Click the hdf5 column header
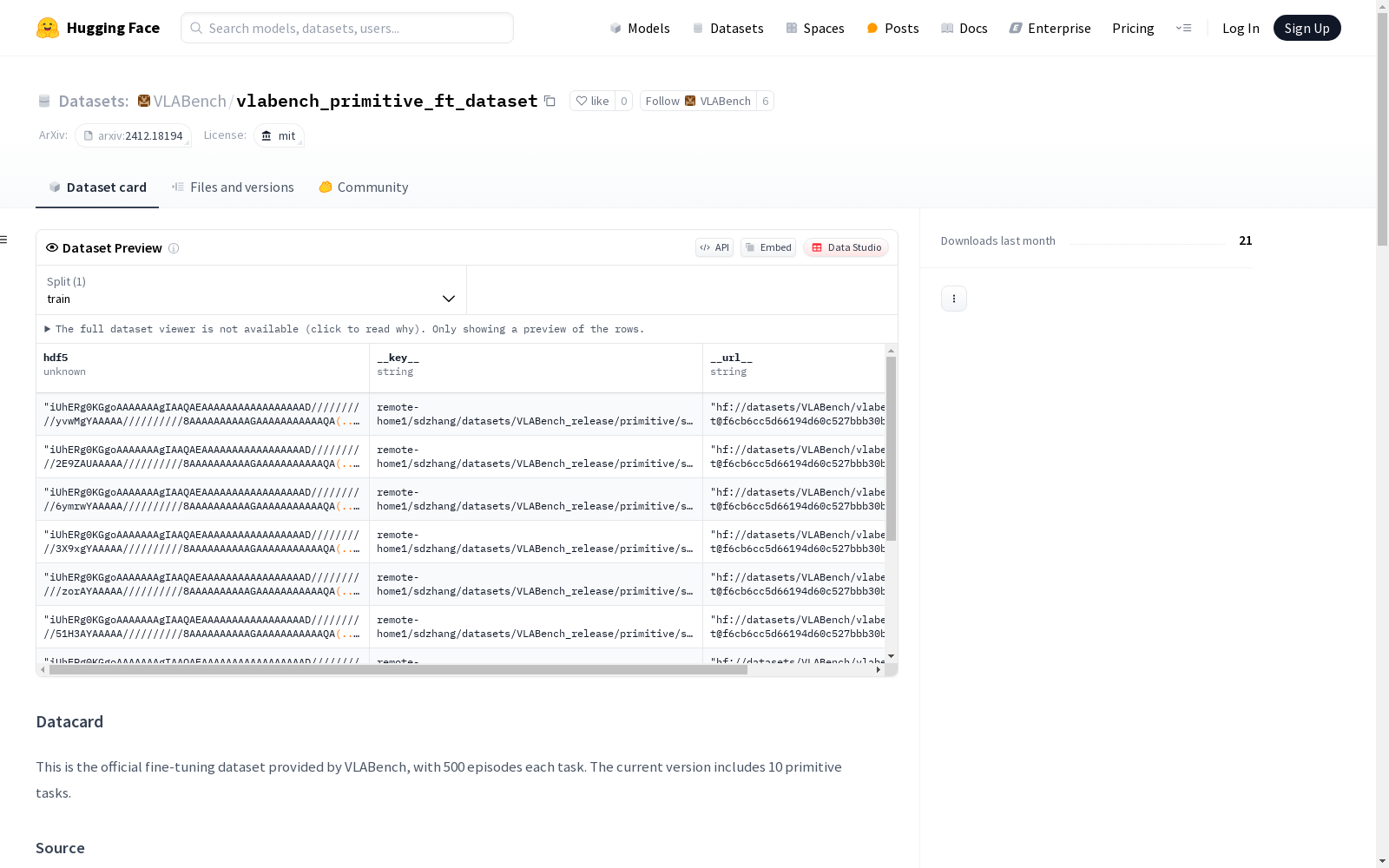 (202, 368)
